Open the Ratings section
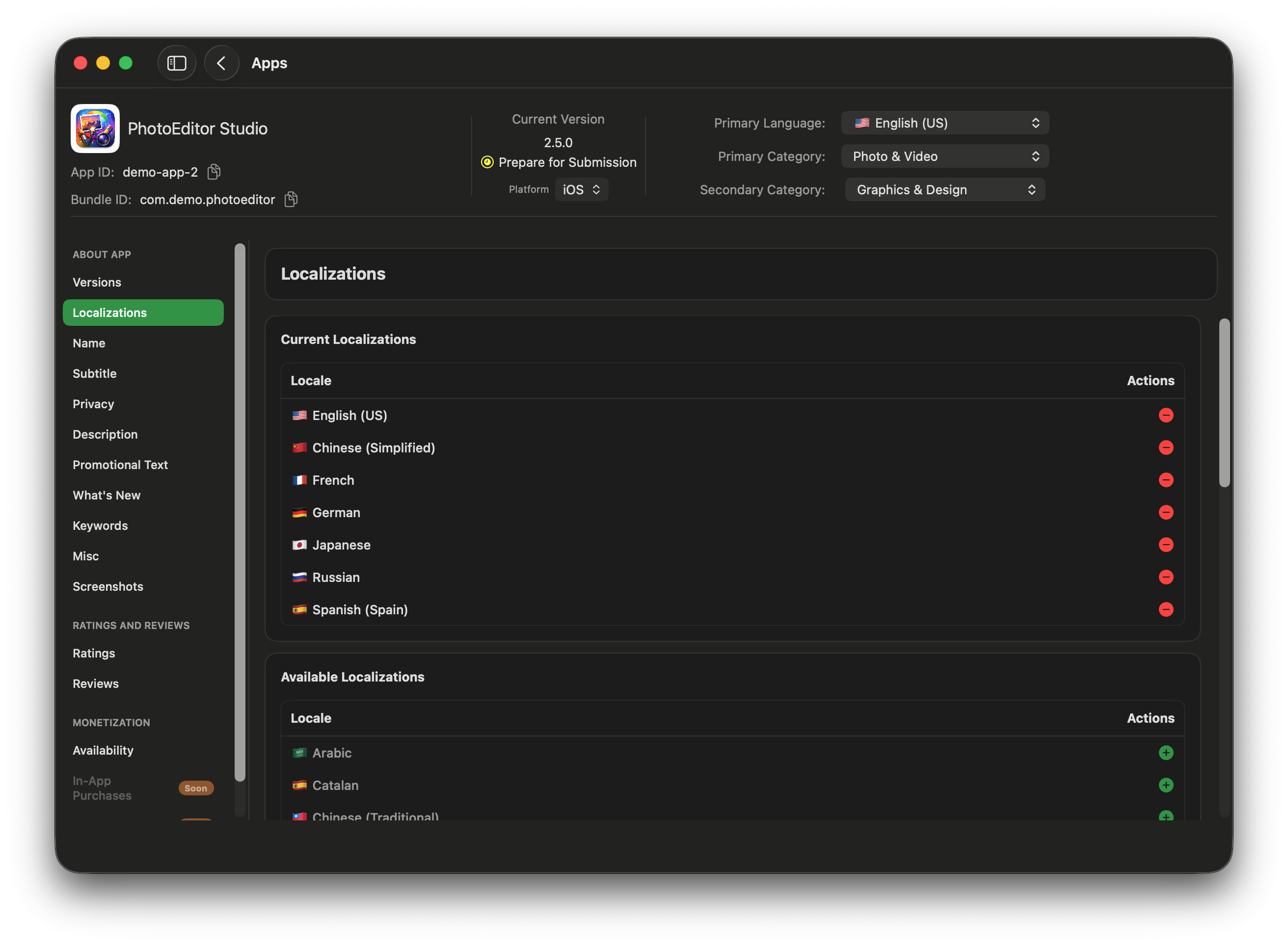The width and height of the screenshot is (1288, 946). tap(93, 653)
